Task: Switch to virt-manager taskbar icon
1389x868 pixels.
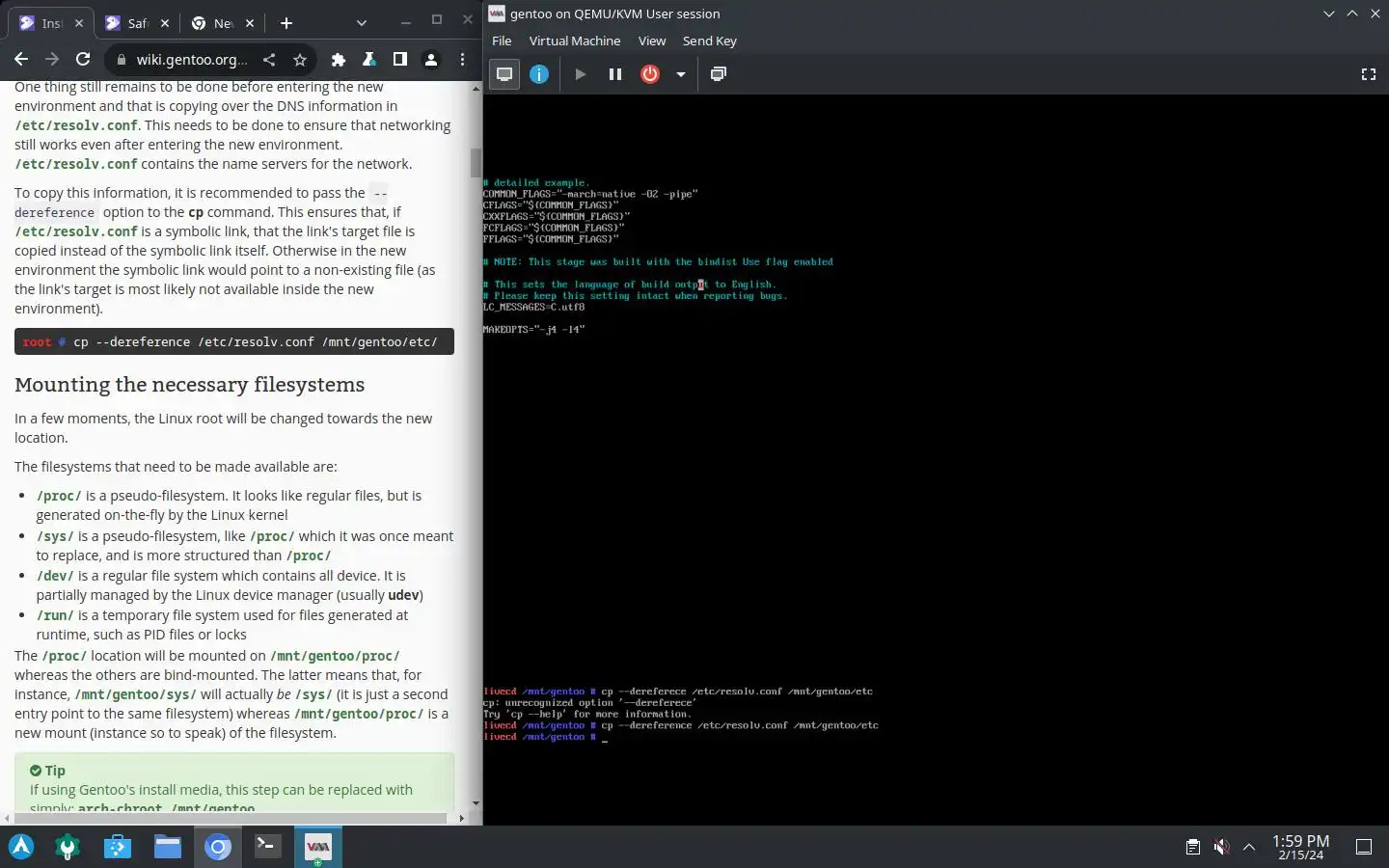Action: click(317, 847)
